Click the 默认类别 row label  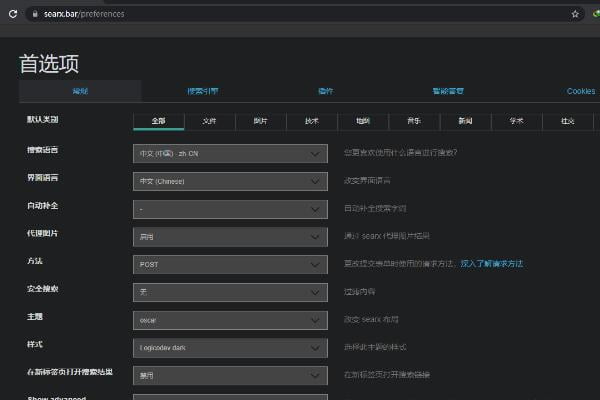click(42, 119)
